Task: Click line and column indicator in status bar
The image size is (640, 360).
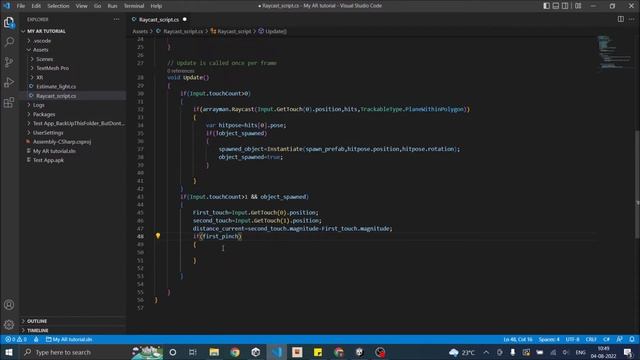Action: point(518,340)
